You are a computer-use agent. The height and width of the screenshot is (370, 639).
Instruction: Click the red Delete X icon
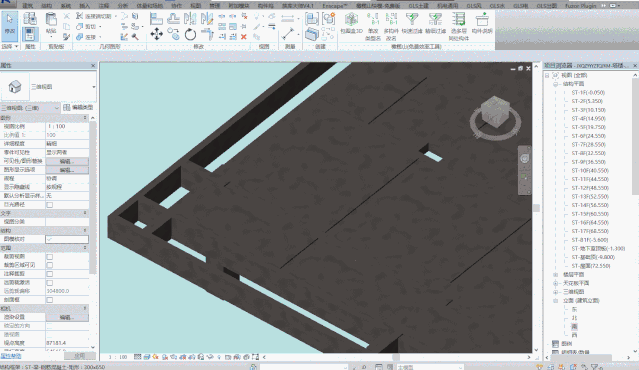click(244, 37)
